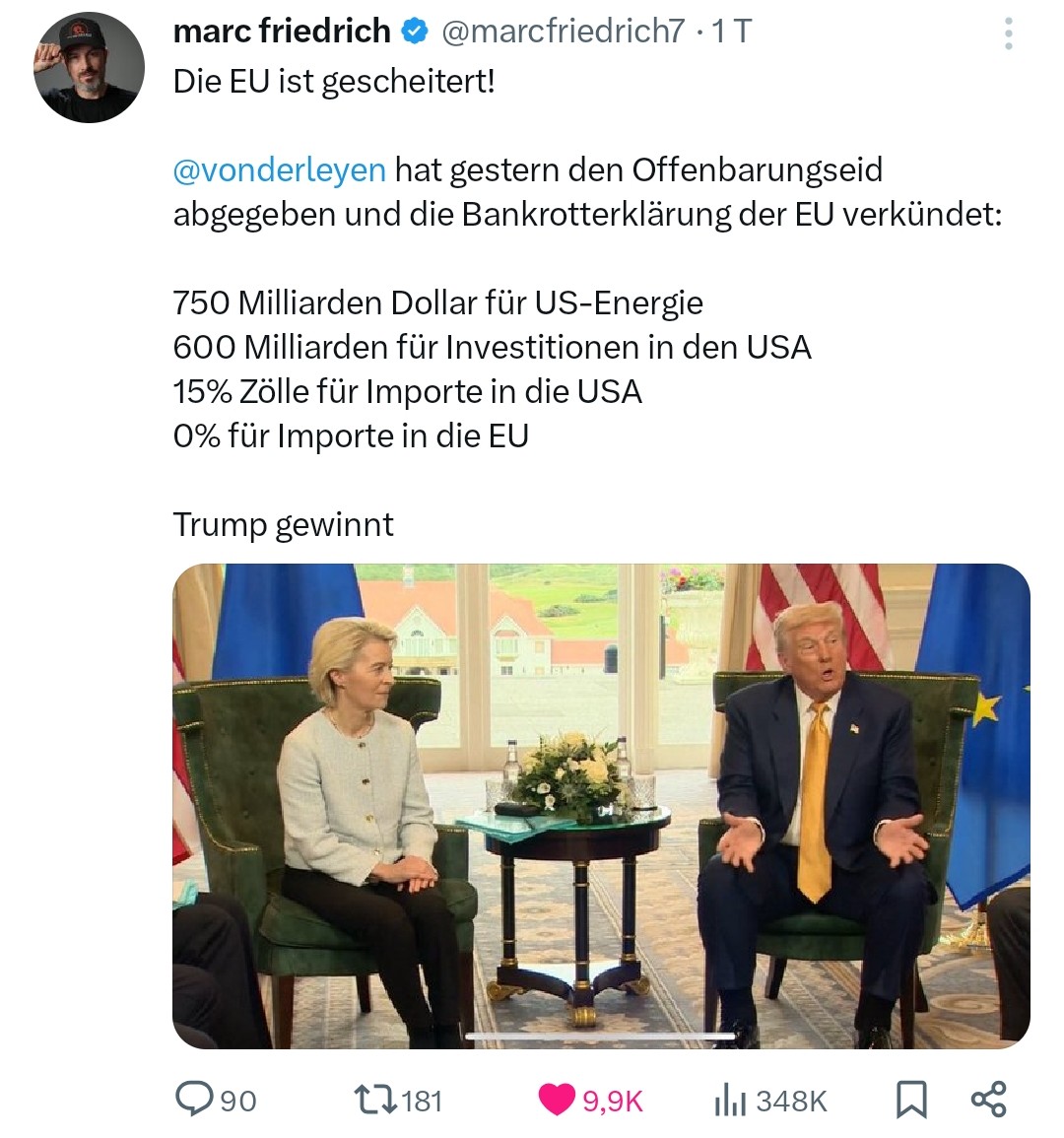Click the 348K views count

(x=791, y=1101)
